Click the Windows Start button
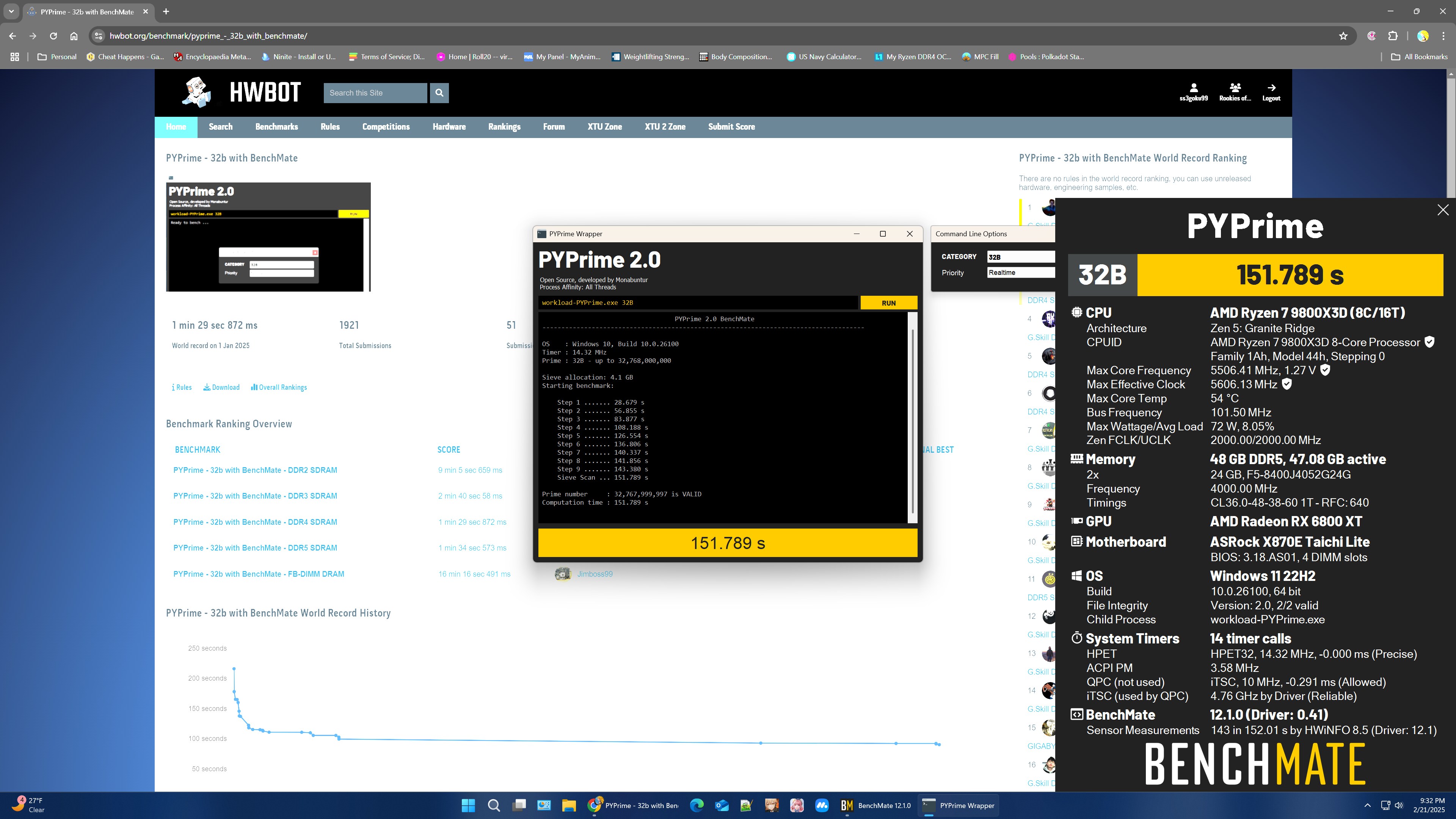1456x819 pixels. click(468, 805)
